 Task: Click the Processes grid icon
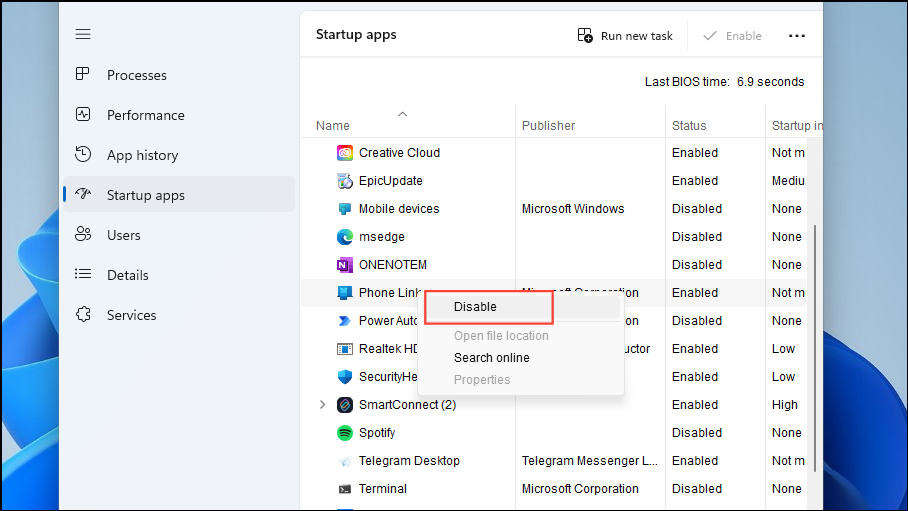(x=83, y=74)
